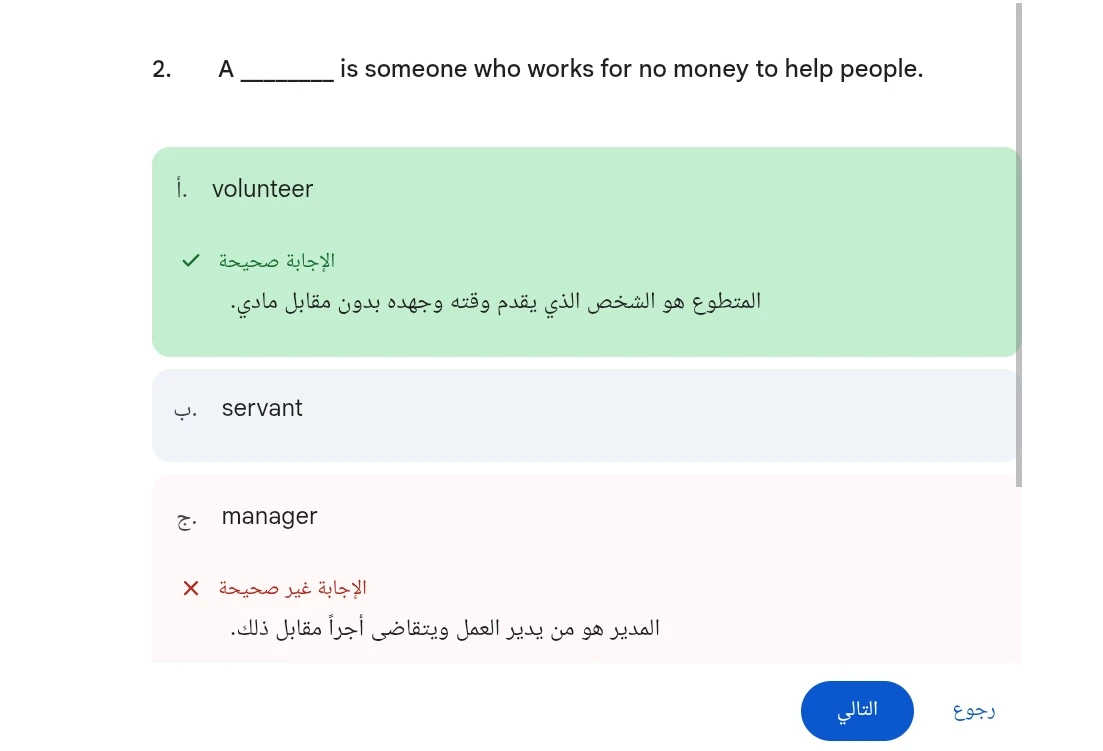Click the correct-answer check icon in green panel
The width and height of the screenshot is (1103, 751).
pos(190,260)
